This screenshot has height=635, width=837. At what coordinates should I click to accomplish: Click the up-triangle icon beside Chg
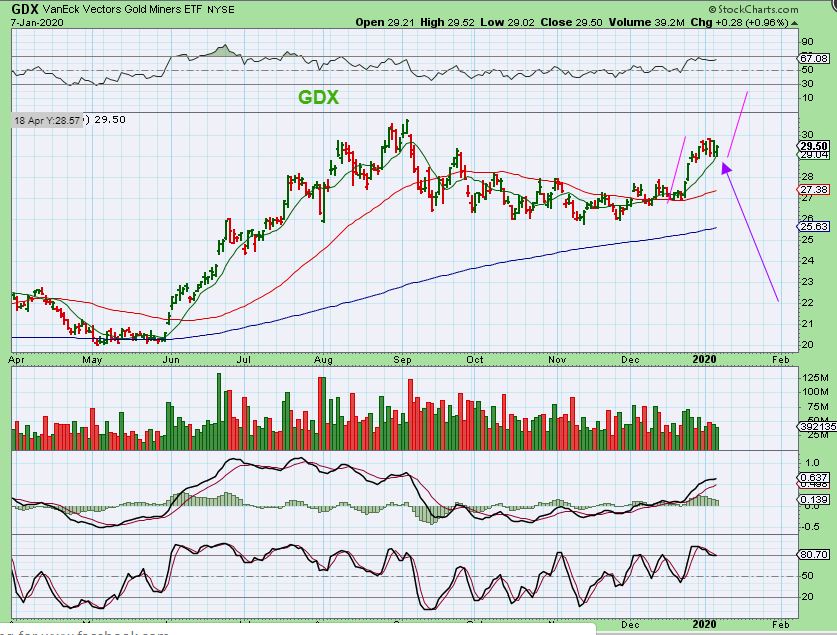click(x=795, y=23)
